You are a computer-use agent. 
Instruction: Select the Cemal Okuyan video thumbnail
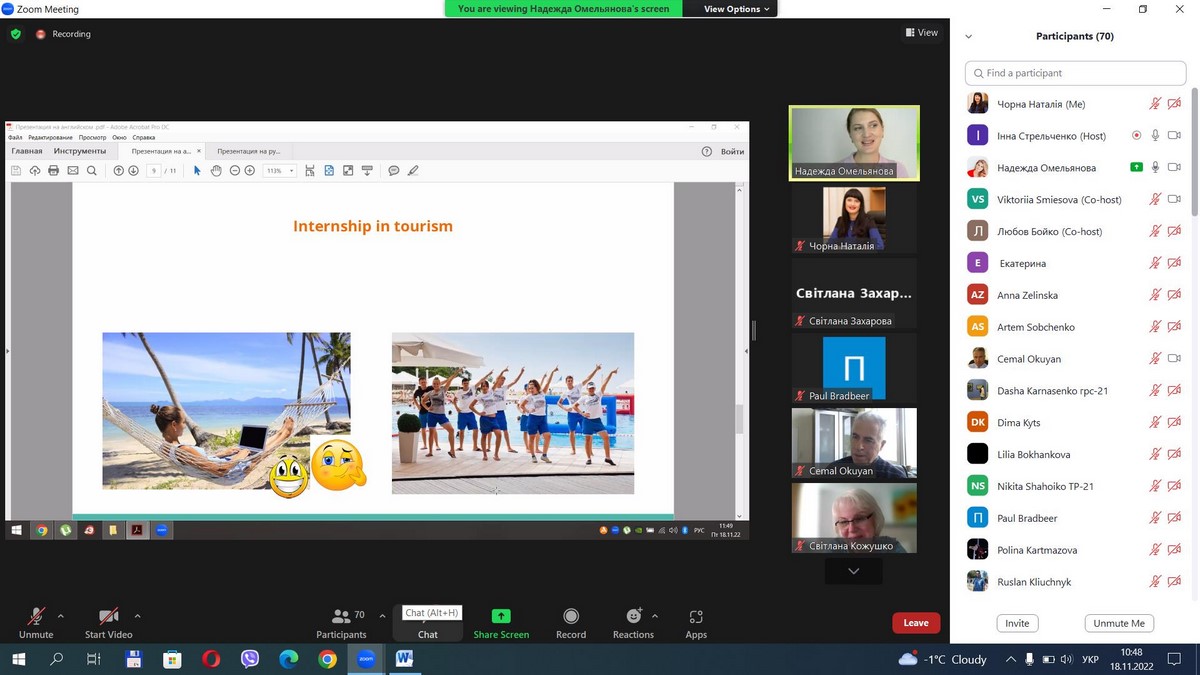pyautogui.click(x=854, y=443)
